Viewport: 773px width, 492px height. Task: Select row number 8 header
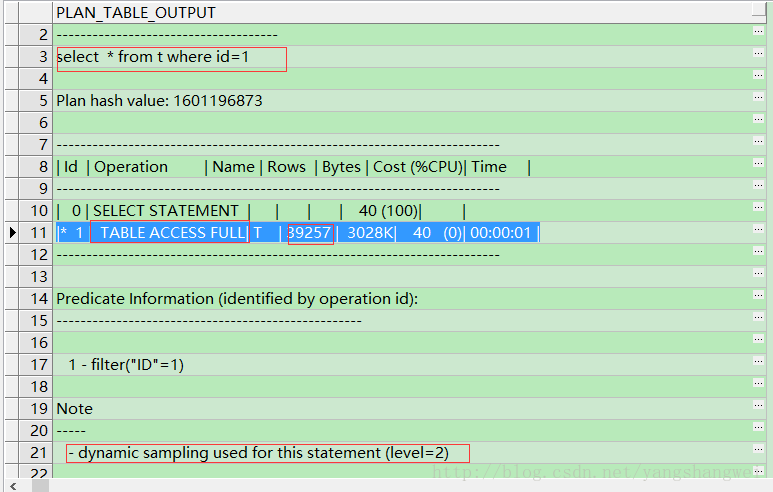coord(35,167)
